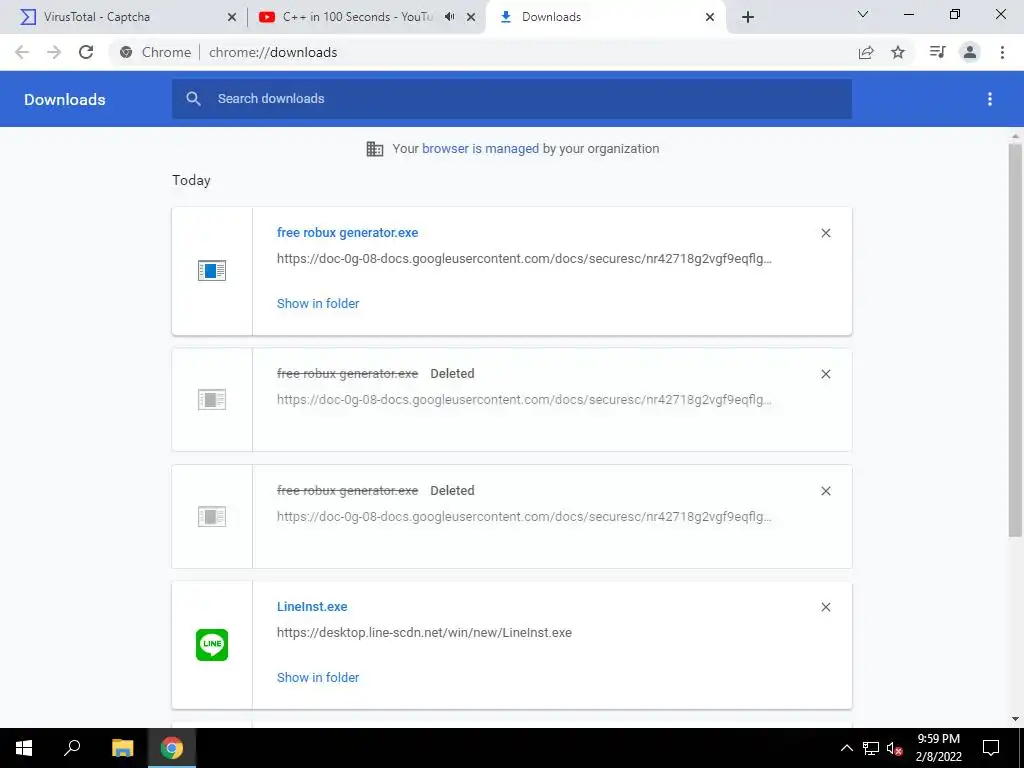Open a new tab with the plus button
Image resolution: width=1024 pixels, height=768 pixels.
click(x=748, y=17)
